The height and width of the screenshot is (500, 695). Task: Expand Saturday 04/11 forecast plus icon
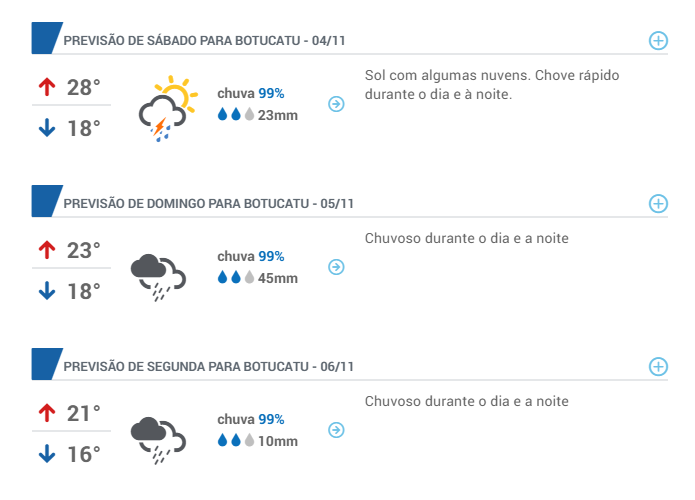click(658, 41)
